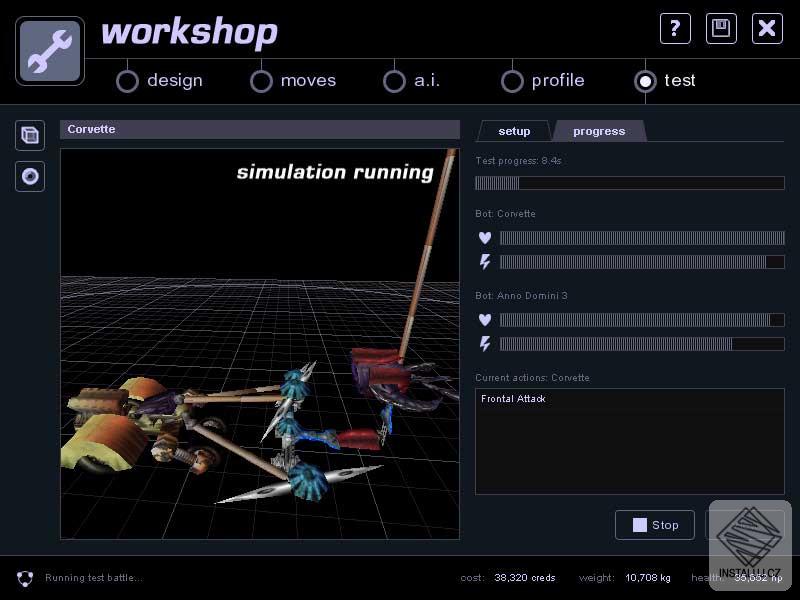Click the 'Test progress: 8.4s' label
The height and width of the screenshot is (600, 800).
click(x=518, y=161)
